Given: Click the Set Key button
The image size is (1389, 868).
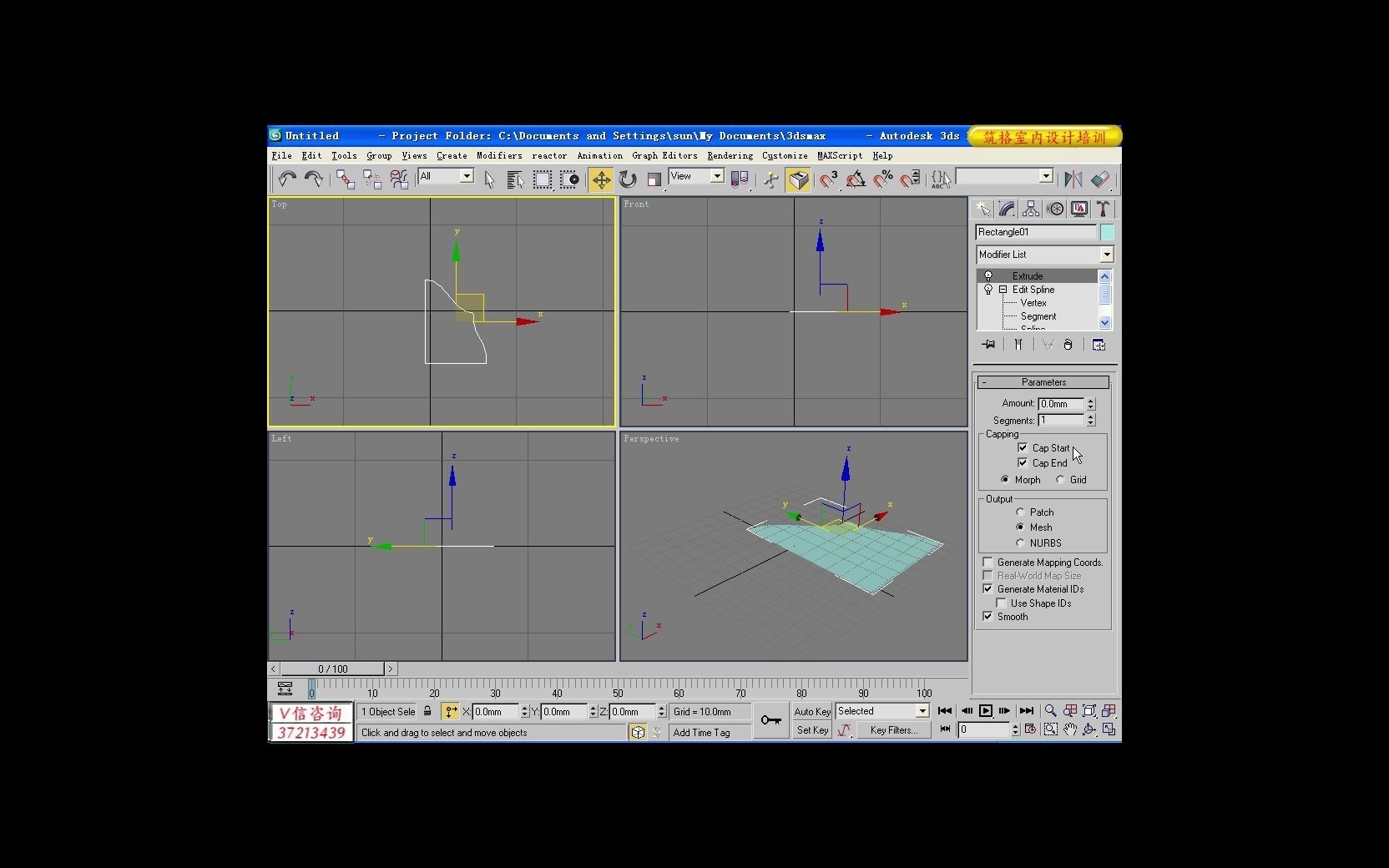Looking at the screenshot, I should tap(811, 730).
